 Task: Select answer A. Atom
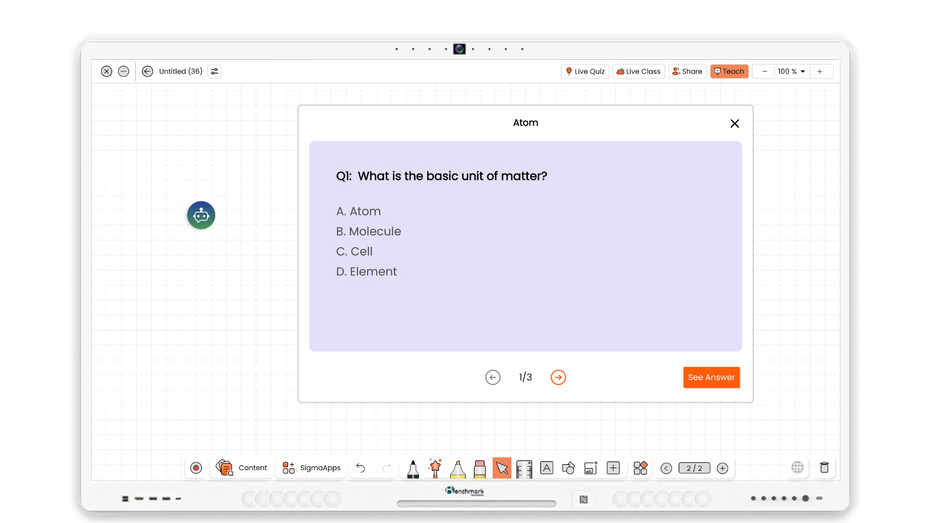click(x=358, y=211)
